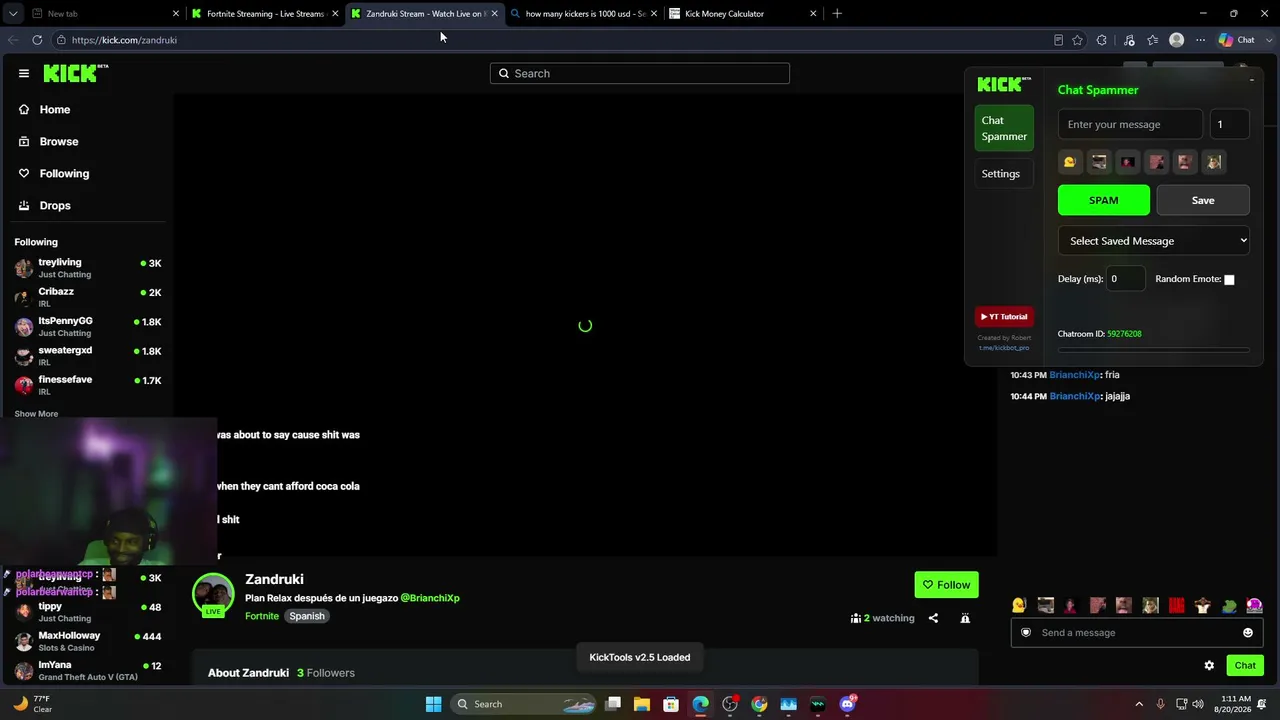Image resolution: width=1280 pixels, height=720 pixels.
Task: Open the browser media control icon
Action: point(1129,40)
